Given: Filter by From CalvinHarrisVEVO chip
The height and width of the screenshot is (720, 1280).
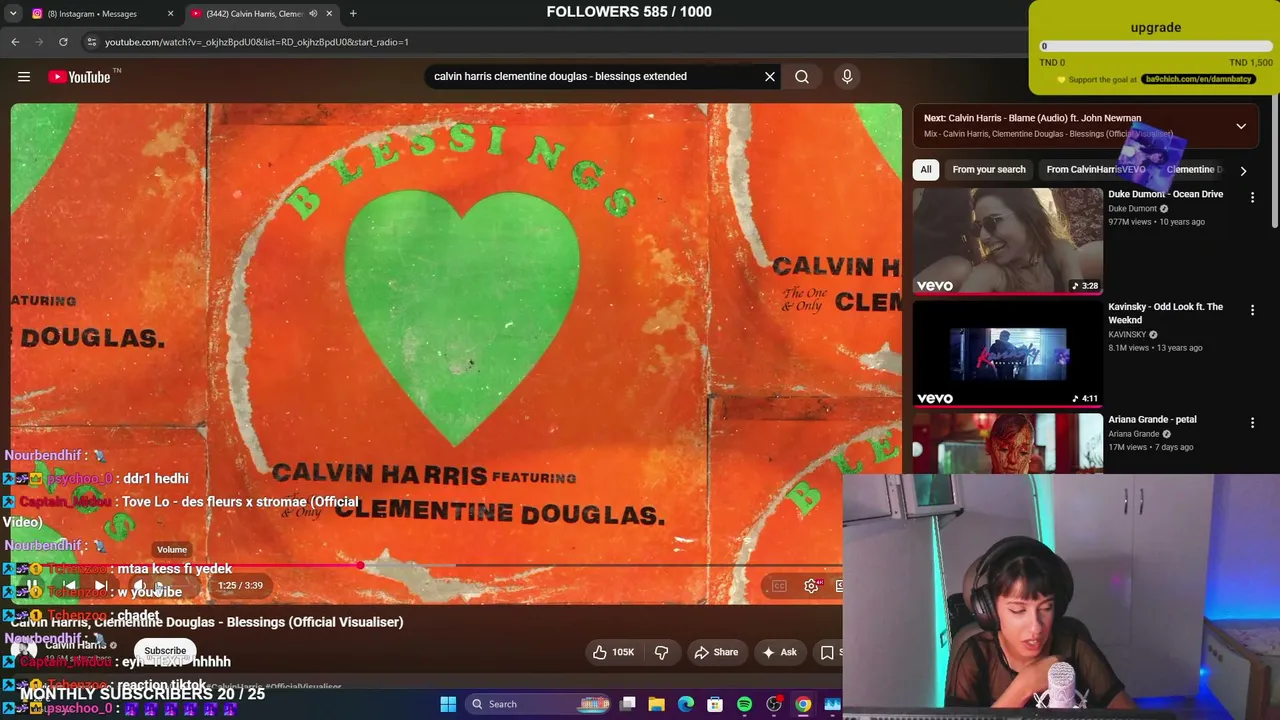Looking at the screenshot, I should pyautogui.click(x=1096, y=170).
